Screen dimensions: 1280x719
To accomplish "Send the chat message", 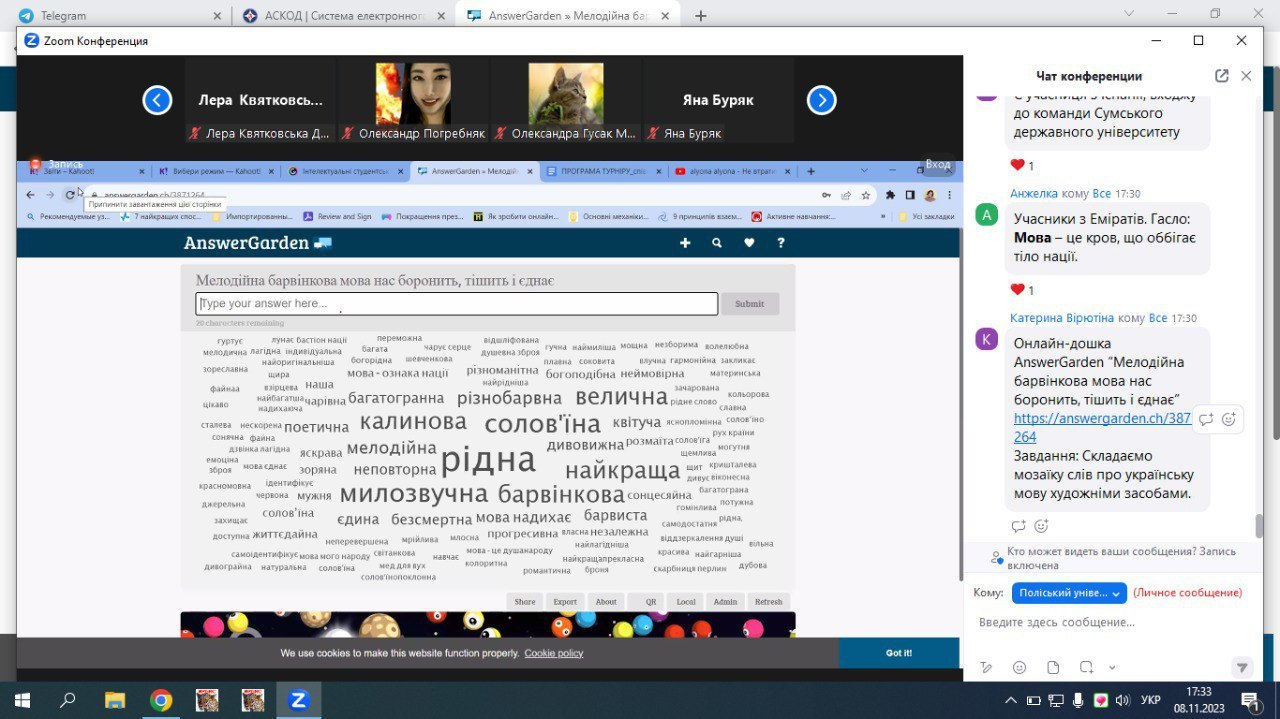I will (x=1242, y=667).
